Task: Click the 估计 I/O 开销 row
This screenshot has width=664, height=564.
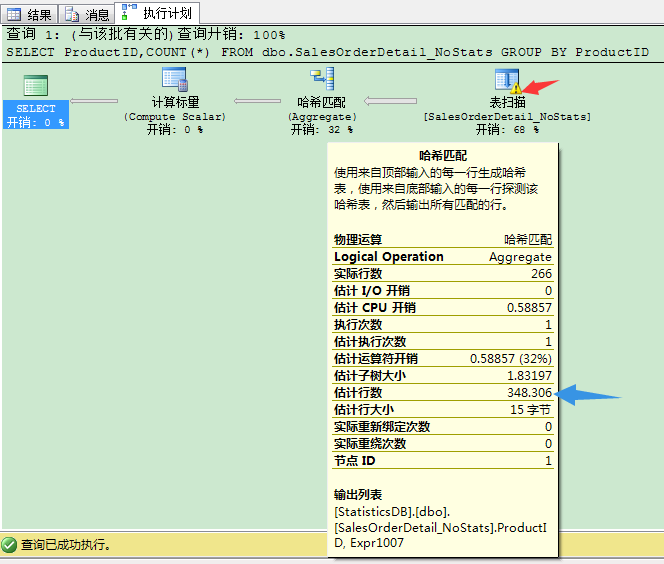Action: tap(443, 290)
